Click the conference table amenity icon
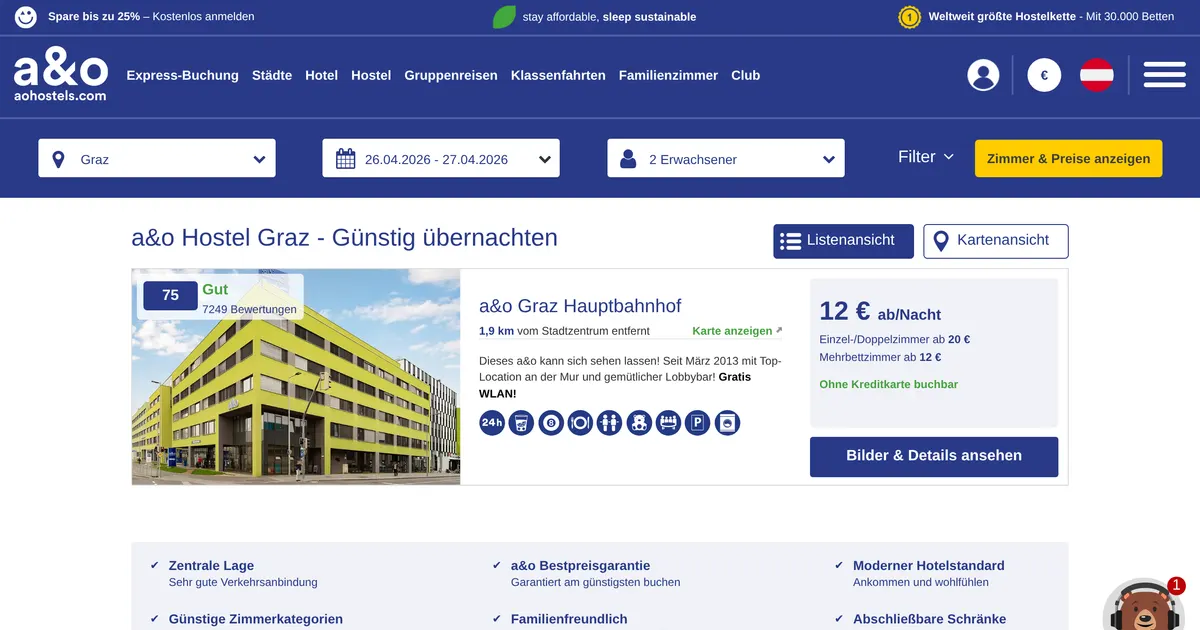The image size is (1200, 630). click(x=668, y=423)
